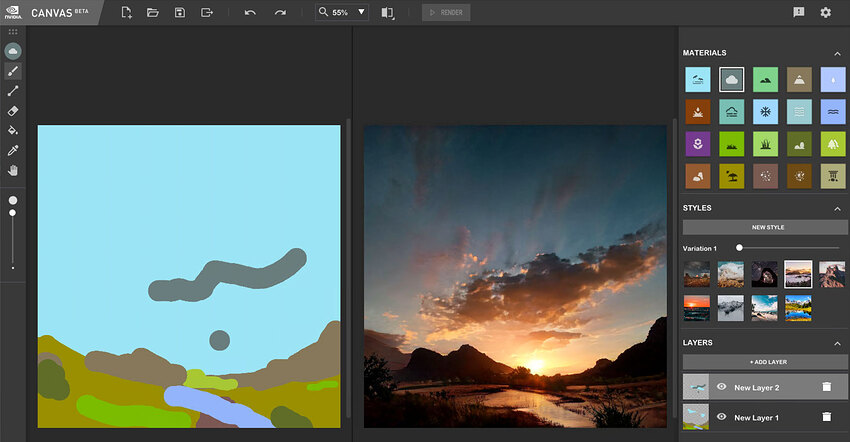Toggle the split canvas view icon
The height and width of the screenshot is (442, 850).
tap(387, 12)
